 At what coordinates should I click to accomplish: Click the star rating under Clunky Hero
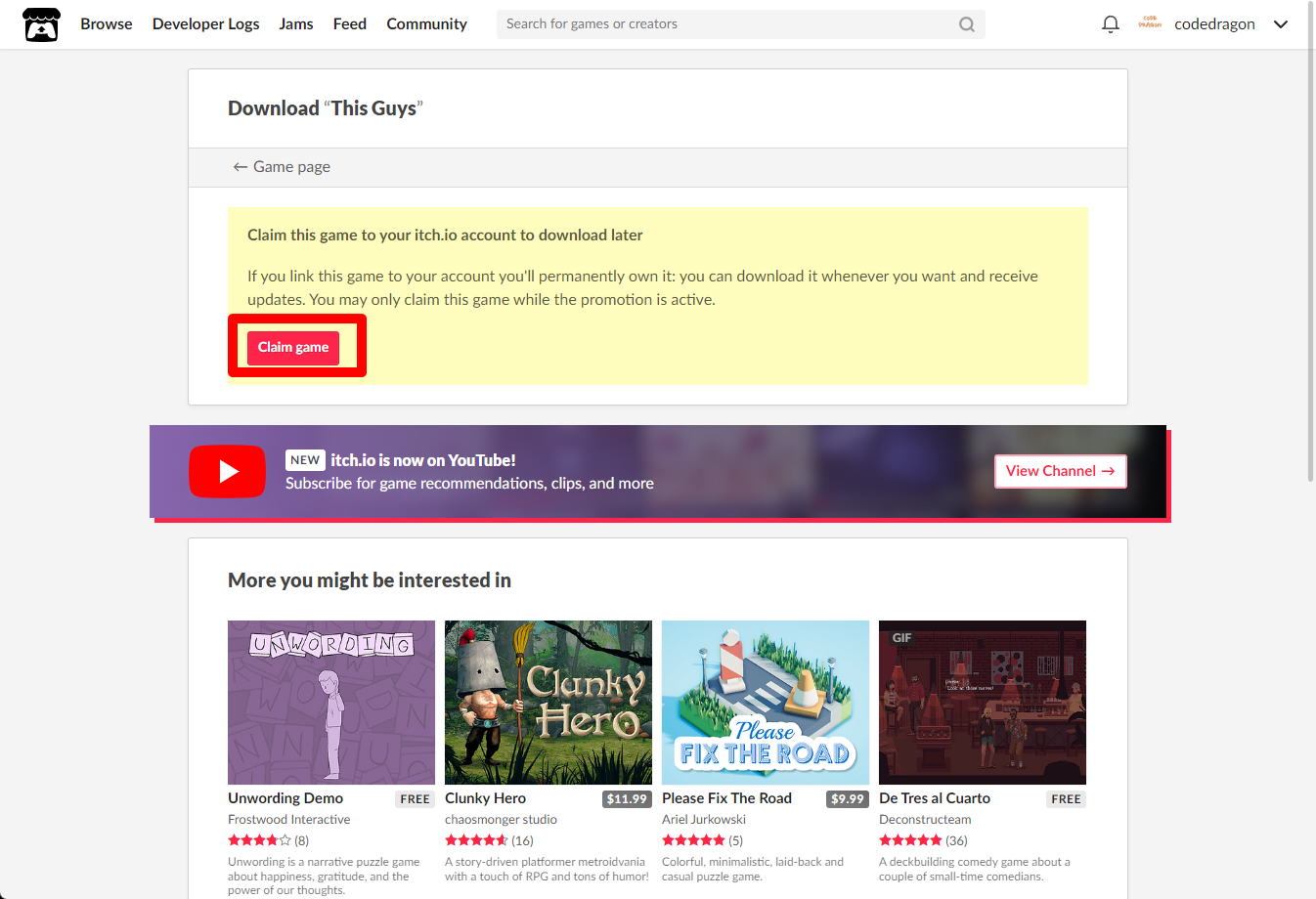pyautogui.click(x=476, y=840)
